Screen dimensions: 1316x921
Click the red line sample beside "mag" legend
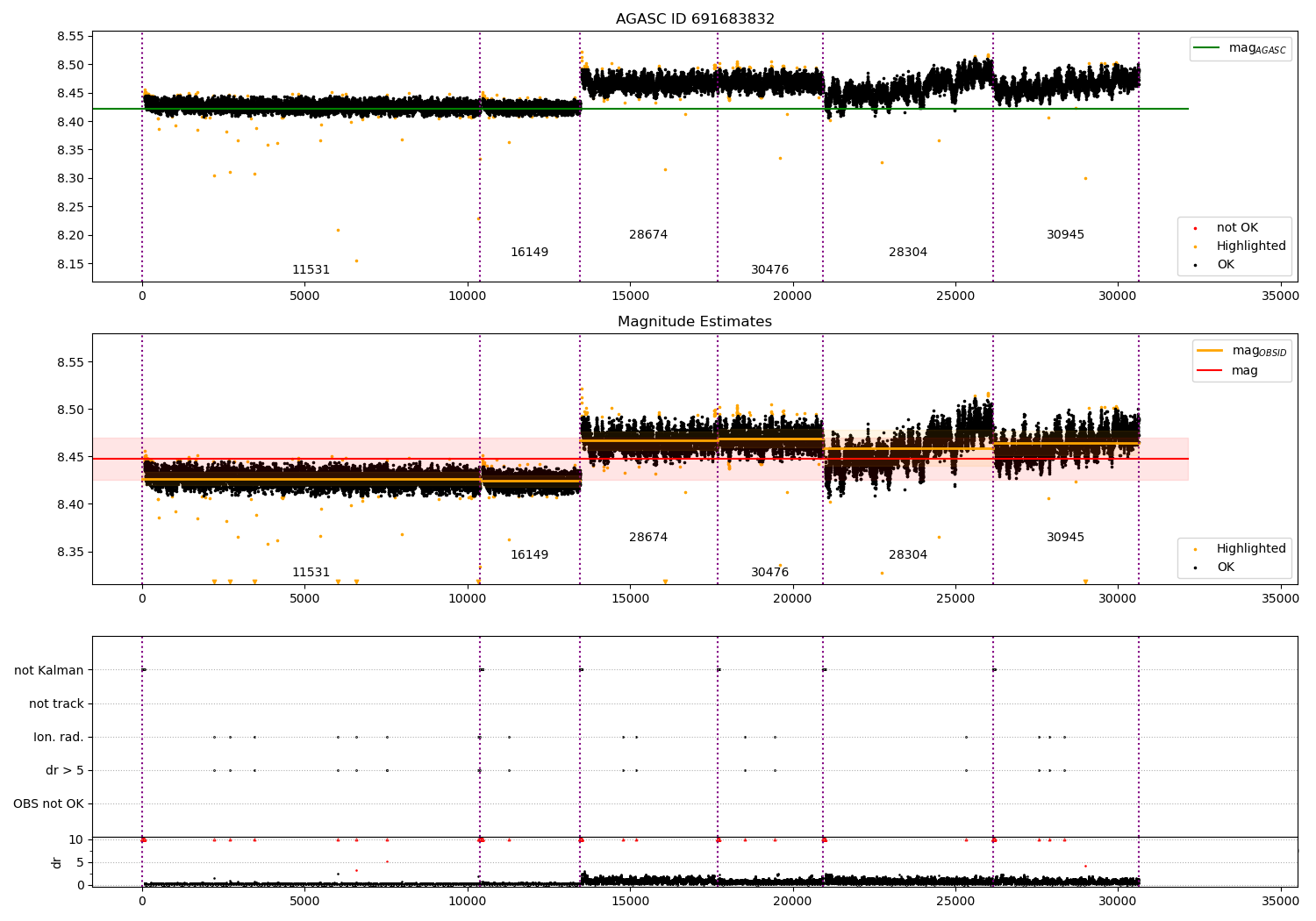[1210, 370]
